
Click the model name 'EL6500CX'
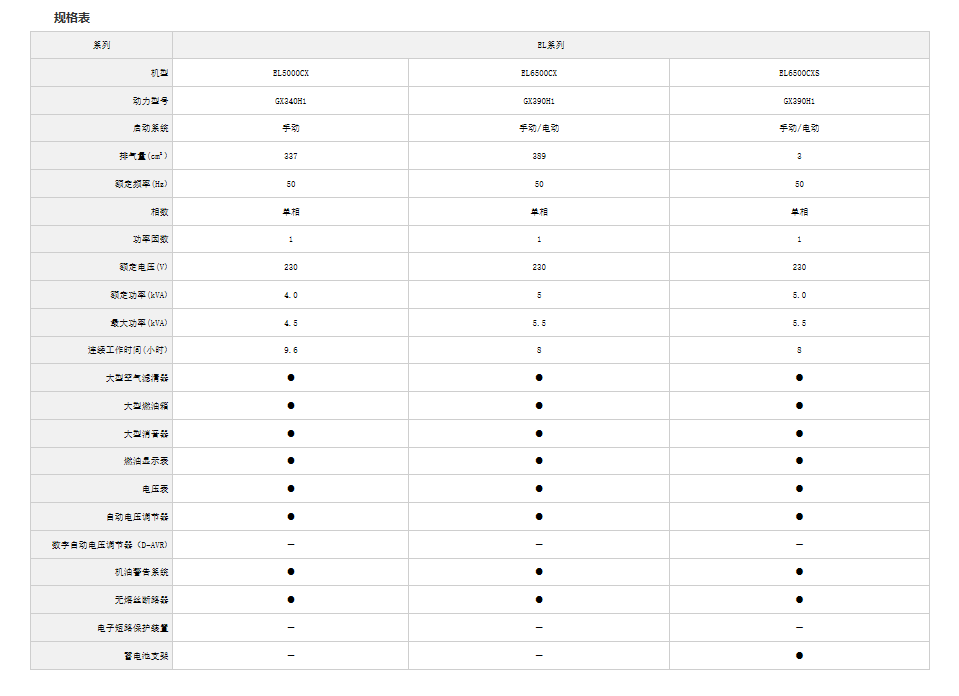(539, 73)
